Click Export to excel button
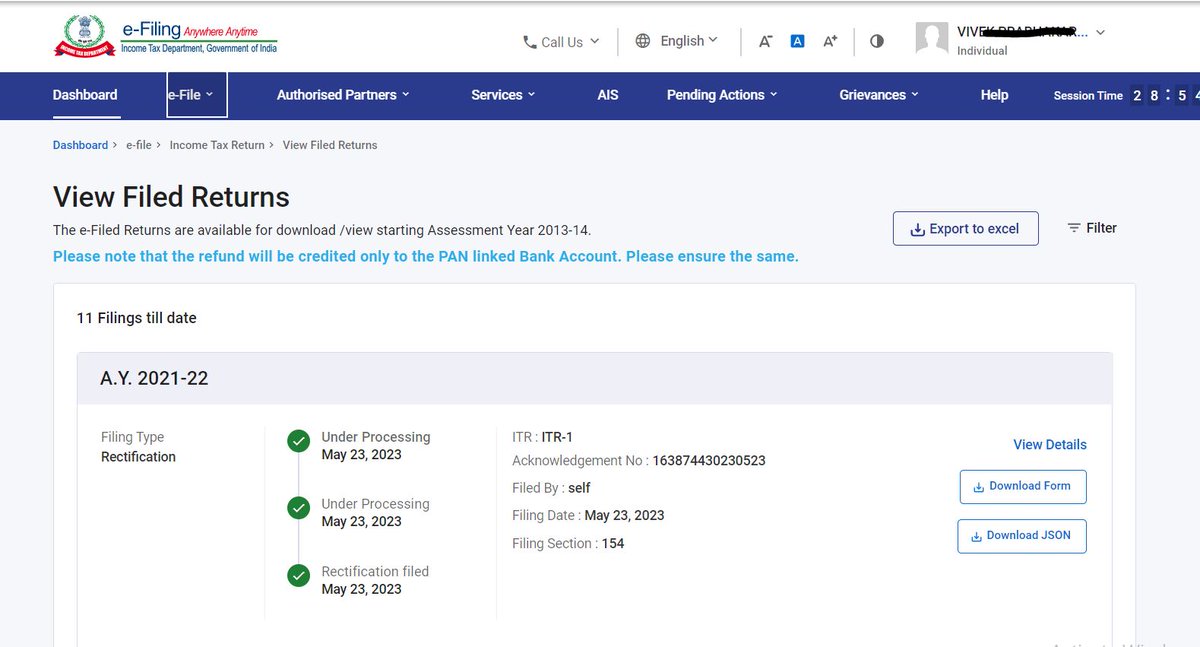Image resolution: width=1200 pixels, height=647 pixels. pos(965,229)
